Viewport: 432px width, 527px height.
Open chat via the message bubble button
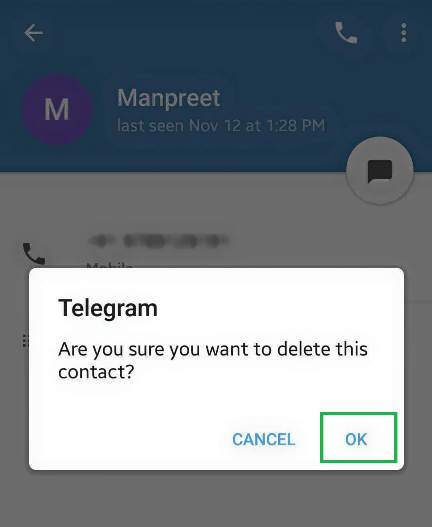[x=380, y=171]
